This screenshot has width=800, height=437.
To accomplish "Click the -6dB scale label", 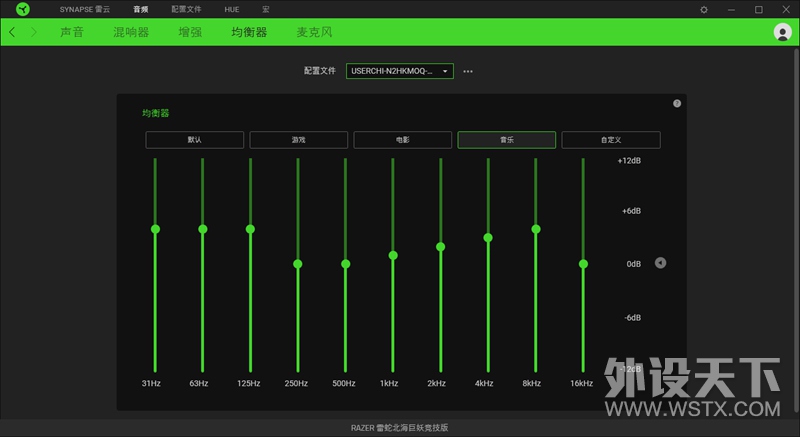I will pyautogui.click(x=632, y=318).
